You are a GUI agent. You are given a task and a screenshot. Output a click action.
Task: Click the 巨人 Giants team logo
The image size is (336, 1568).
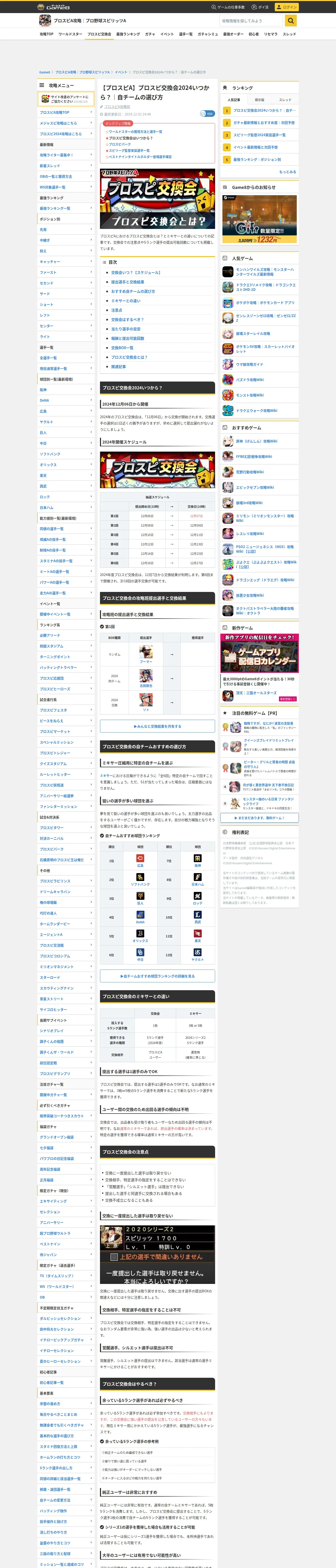pos(140,896)
